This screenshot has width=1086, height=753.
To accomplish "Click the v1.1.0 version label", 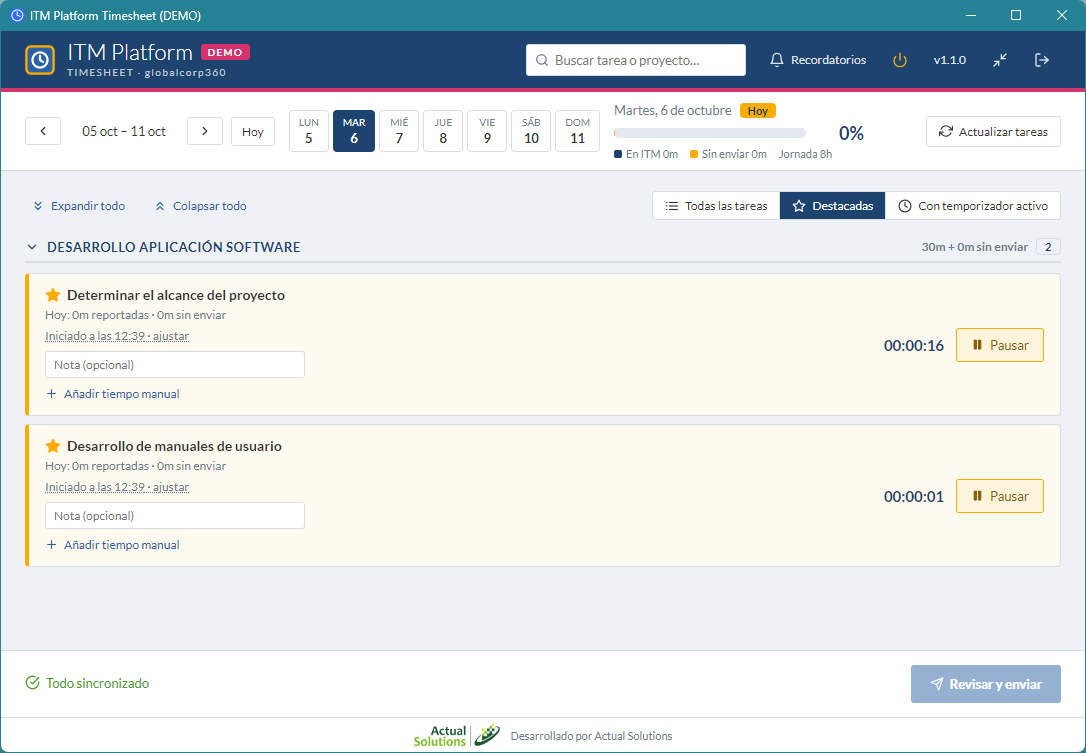I will [950, 60].
